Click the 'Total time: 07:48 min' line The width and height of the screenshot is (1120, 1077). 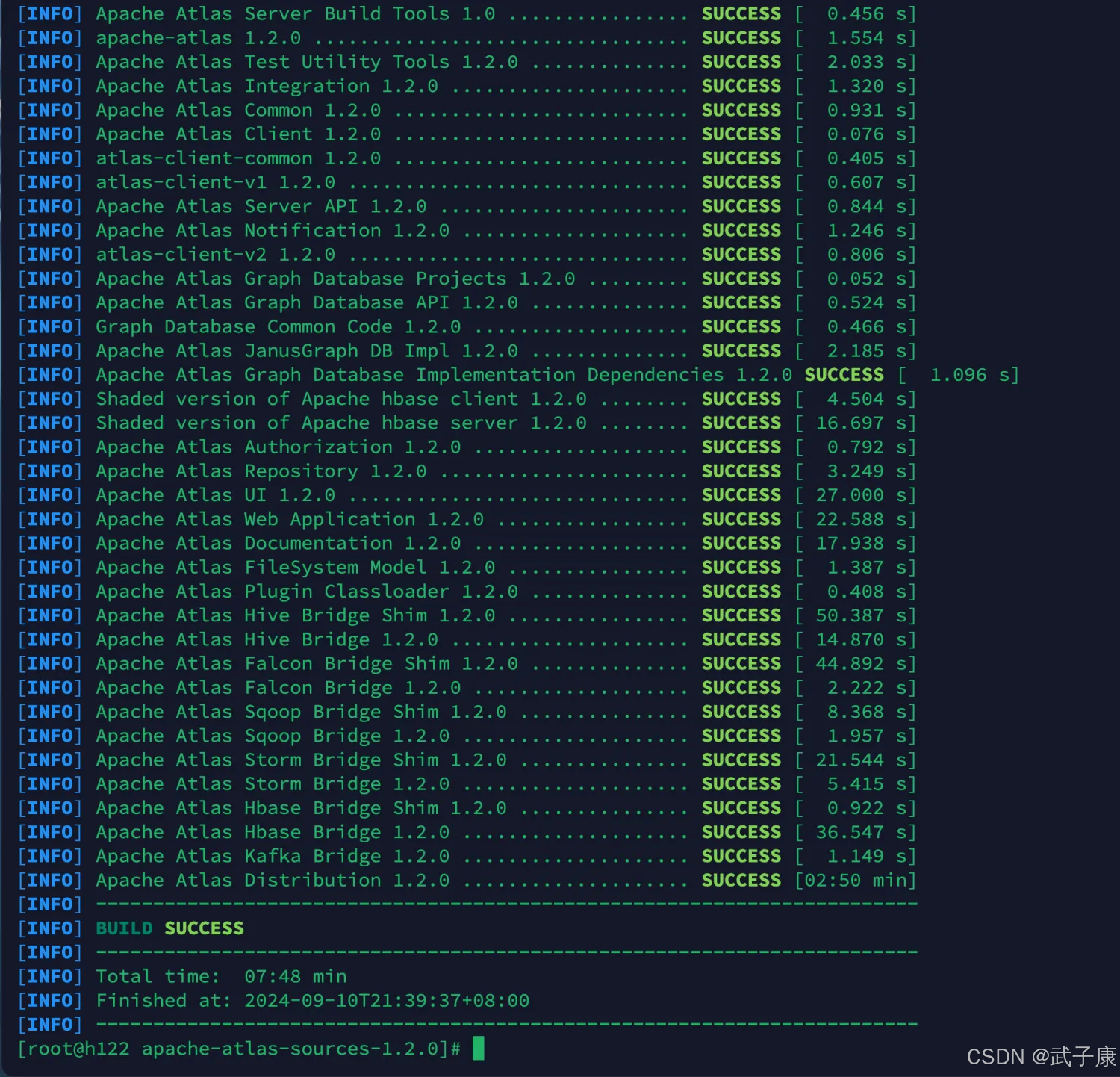click(221, 977)
